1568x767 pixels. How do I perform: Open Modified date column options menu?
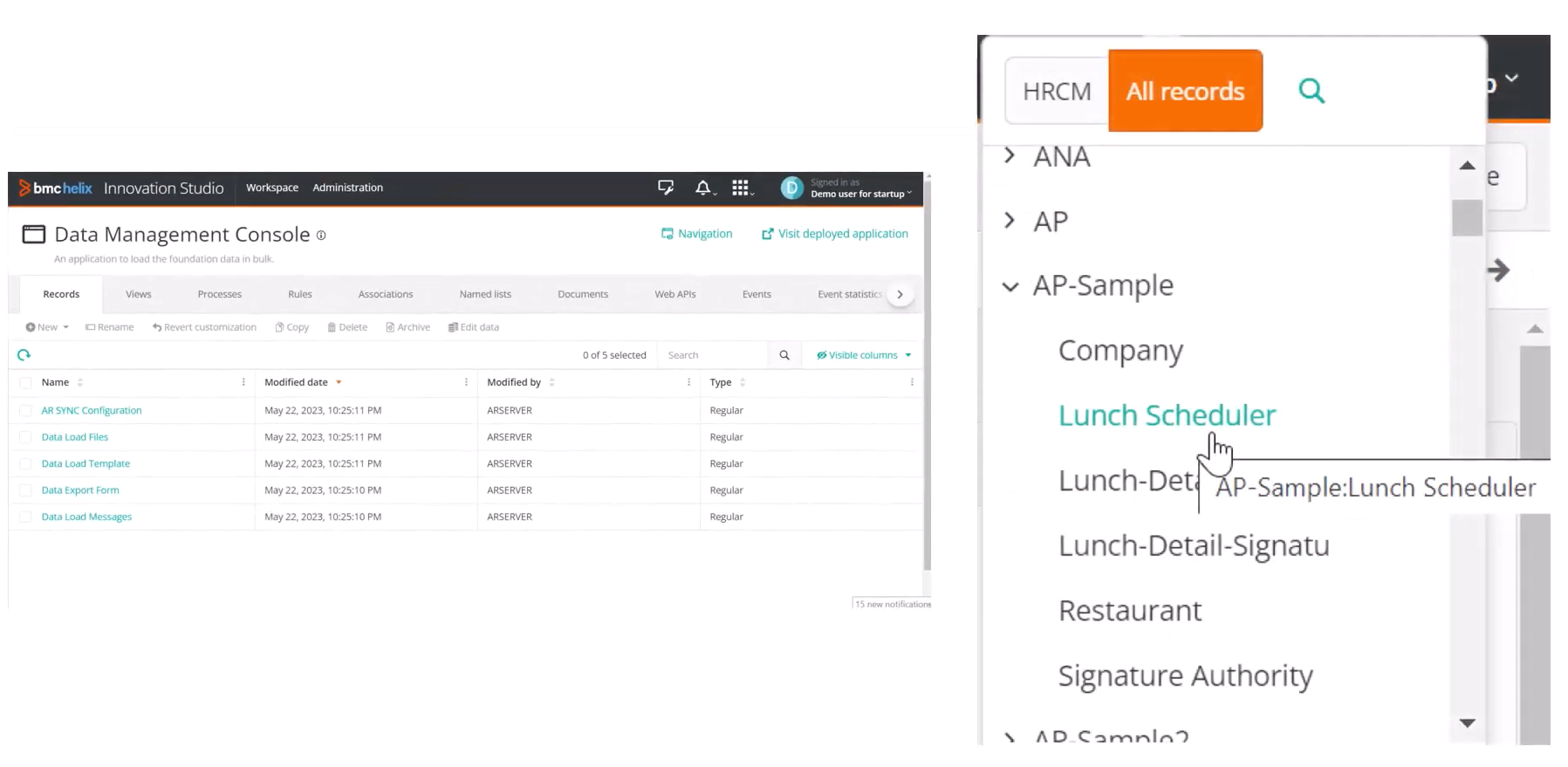[466, 382]
